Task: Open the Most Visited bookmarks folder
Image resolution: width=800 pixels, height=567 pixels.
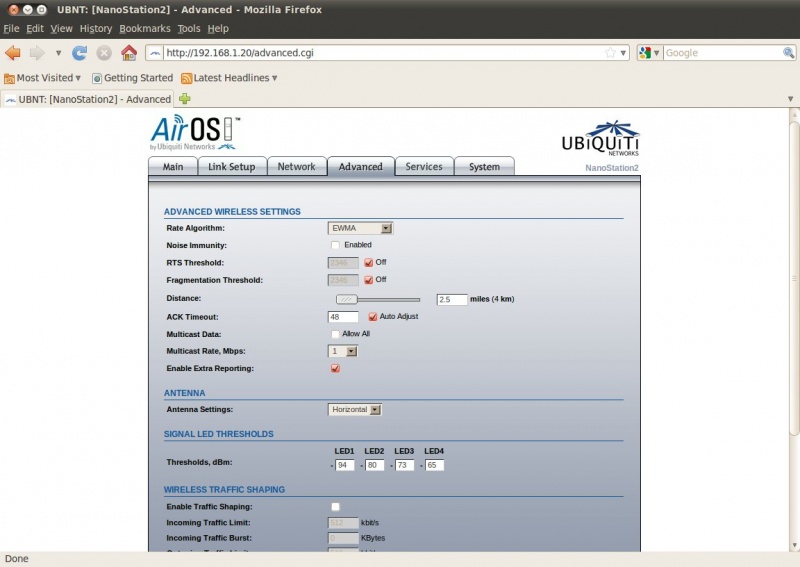Action: tap(44, 78)
